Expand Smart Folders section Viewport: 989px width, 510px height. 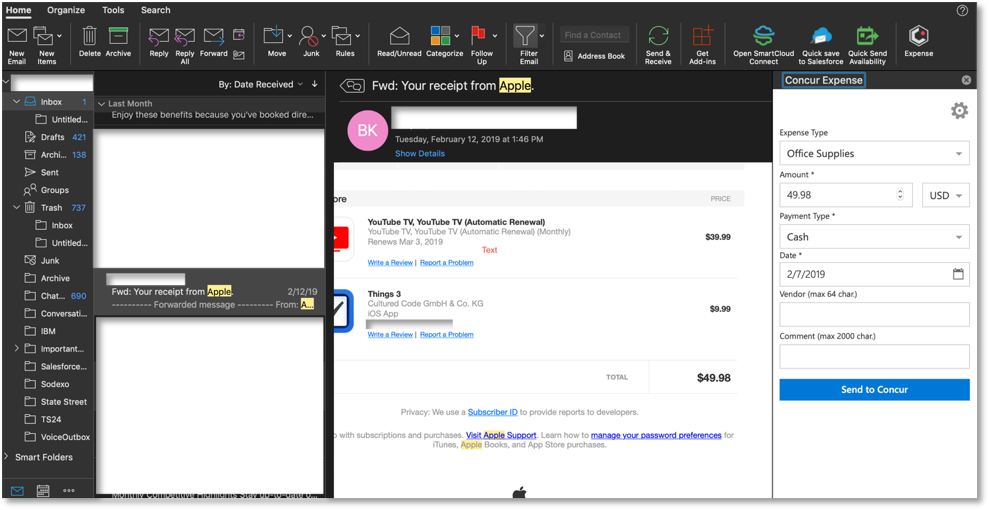click(6, 456)
